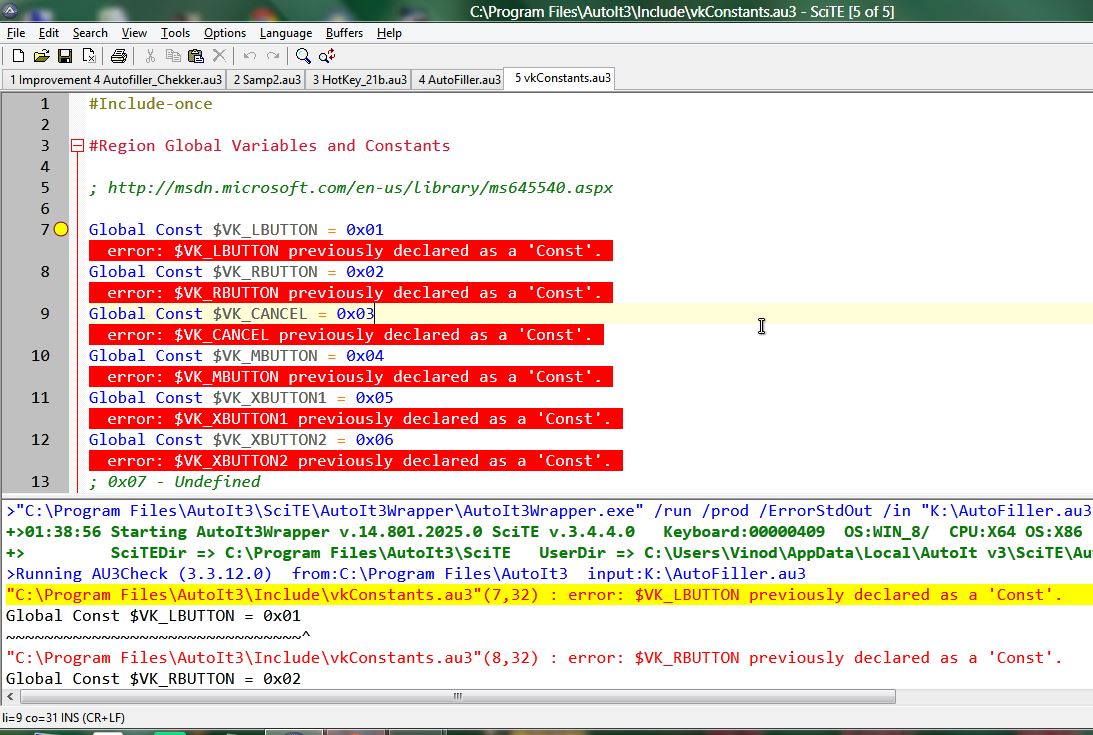
Task: Click the $VK_LBUTTON = 0x01 code line
Action: click(x=236, y=229)
